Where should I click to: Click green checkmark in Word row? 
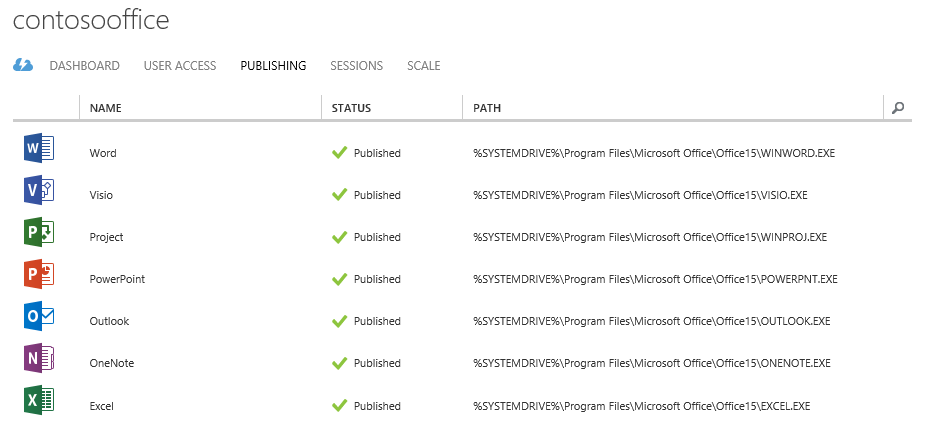click(339, 153)
